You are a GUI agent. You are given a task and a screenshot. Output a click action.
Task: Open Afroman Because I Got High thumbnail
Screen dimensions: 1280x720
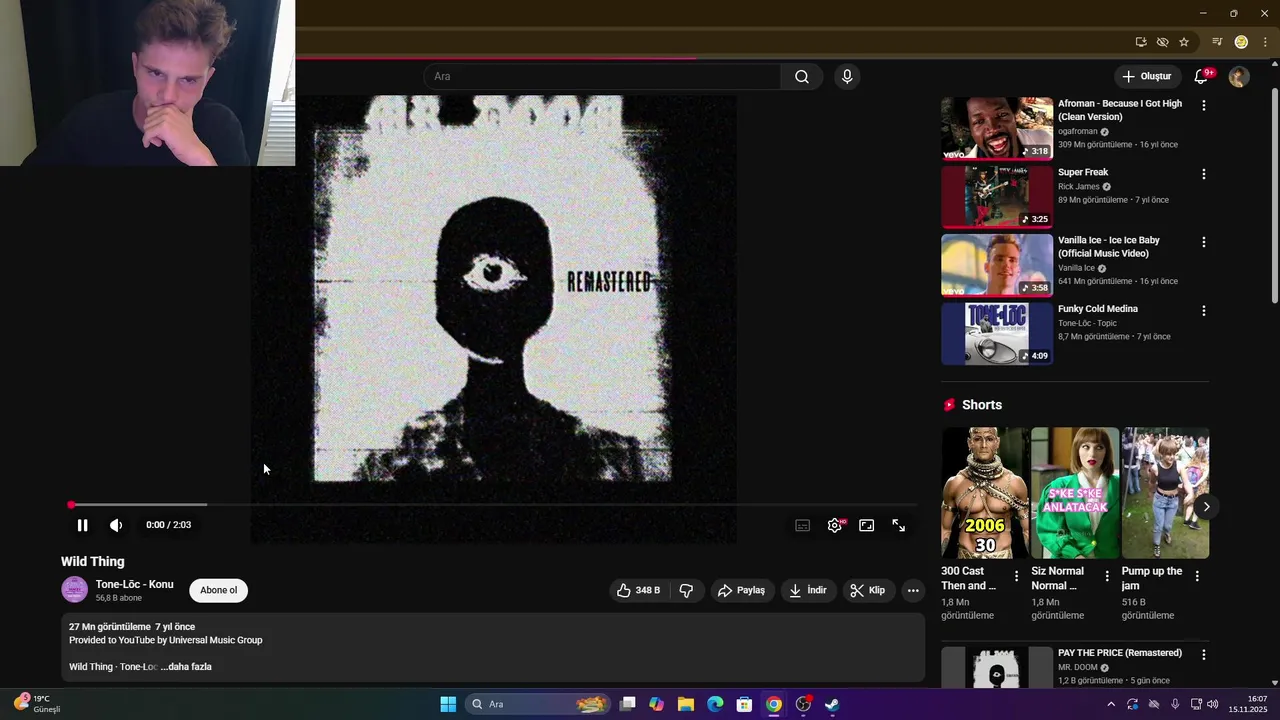[997, 128]
